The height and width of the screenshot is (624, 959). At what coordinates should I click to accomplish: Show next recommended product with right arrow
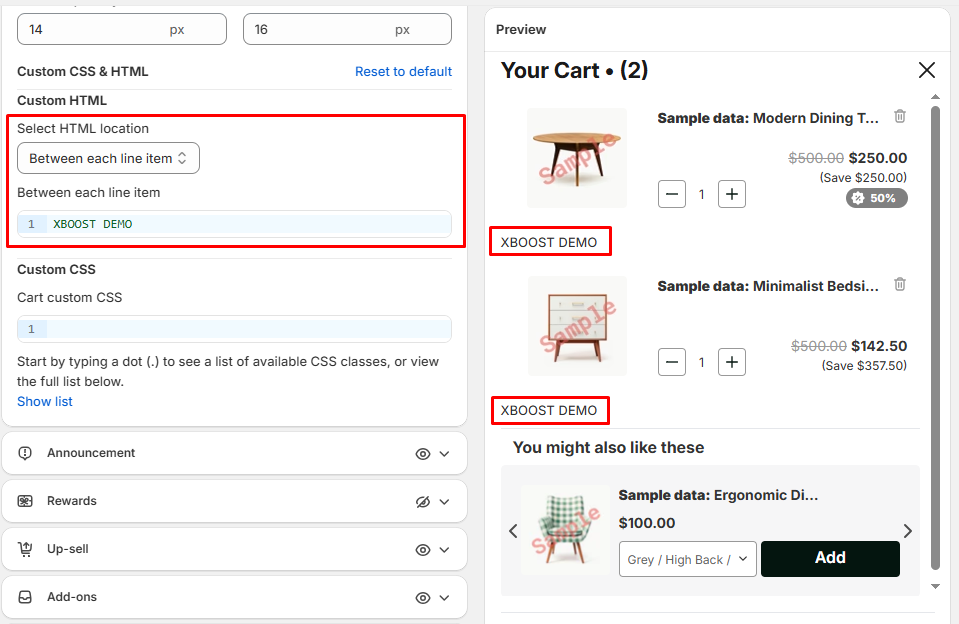pyautogui.click(x=908, y=531)
